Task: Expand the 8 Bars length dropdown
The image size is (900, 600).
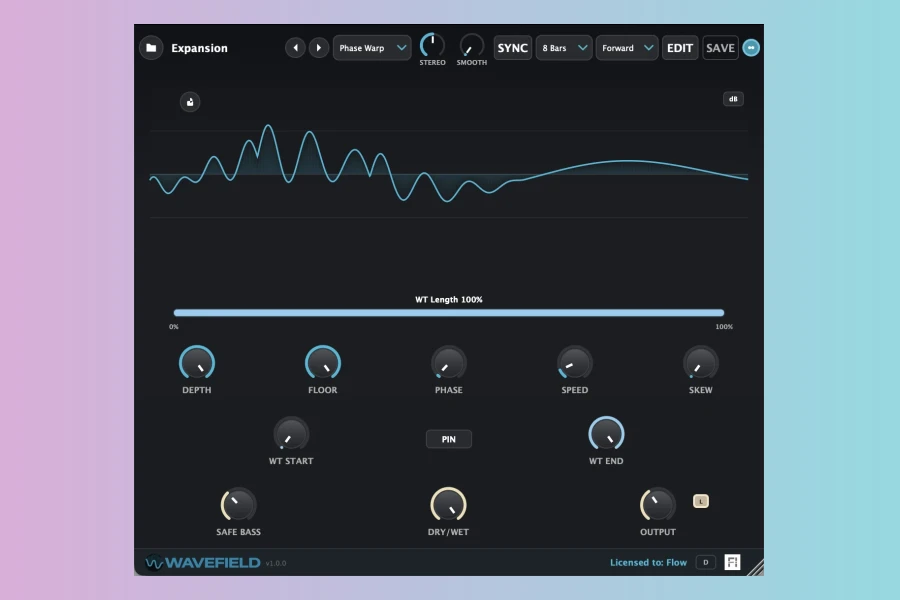Action: (x=564, y=48)
